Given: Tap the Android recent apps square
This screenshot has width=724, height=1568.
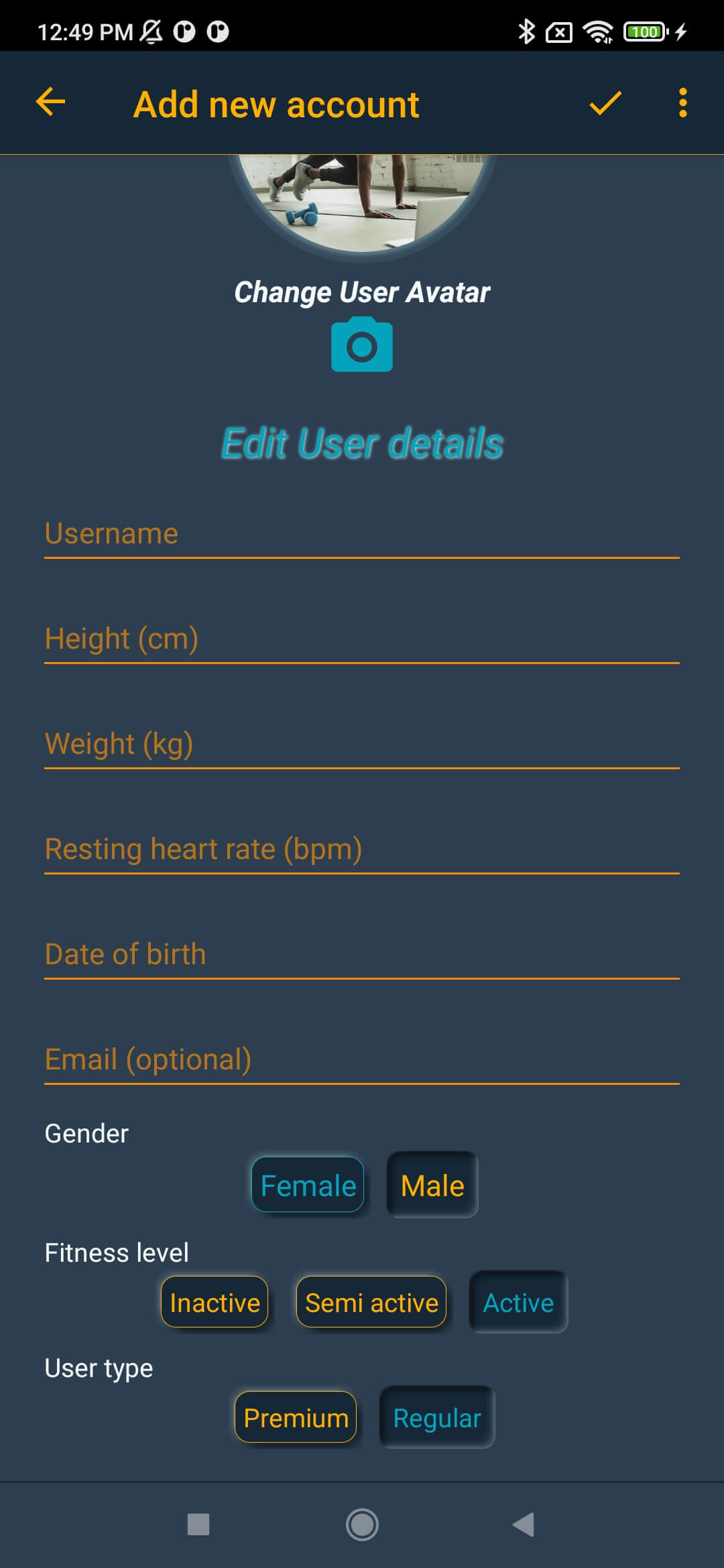Looking at the screenshot, I should pos(198,1524).
